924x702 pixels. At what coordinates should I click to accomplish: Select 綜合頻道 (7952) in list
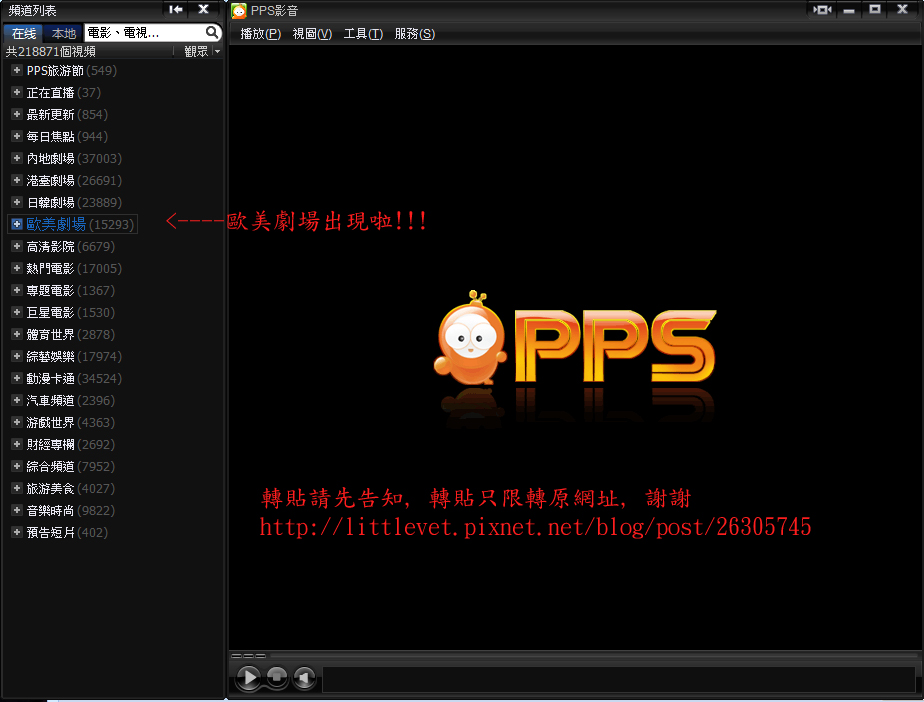71,467
